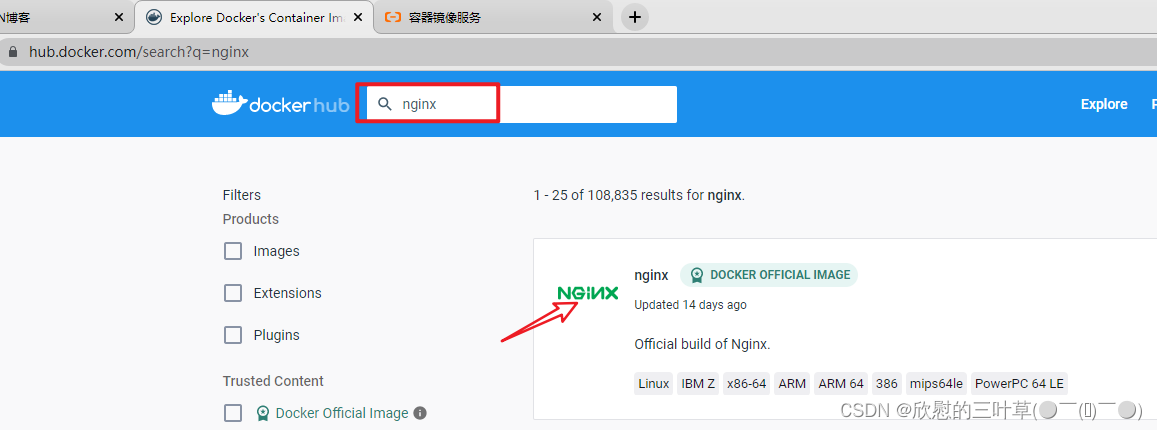1157x430 pixels.
Task: Switch to the 容器镜像服务 tab
Action: click(x=493, y=17)
